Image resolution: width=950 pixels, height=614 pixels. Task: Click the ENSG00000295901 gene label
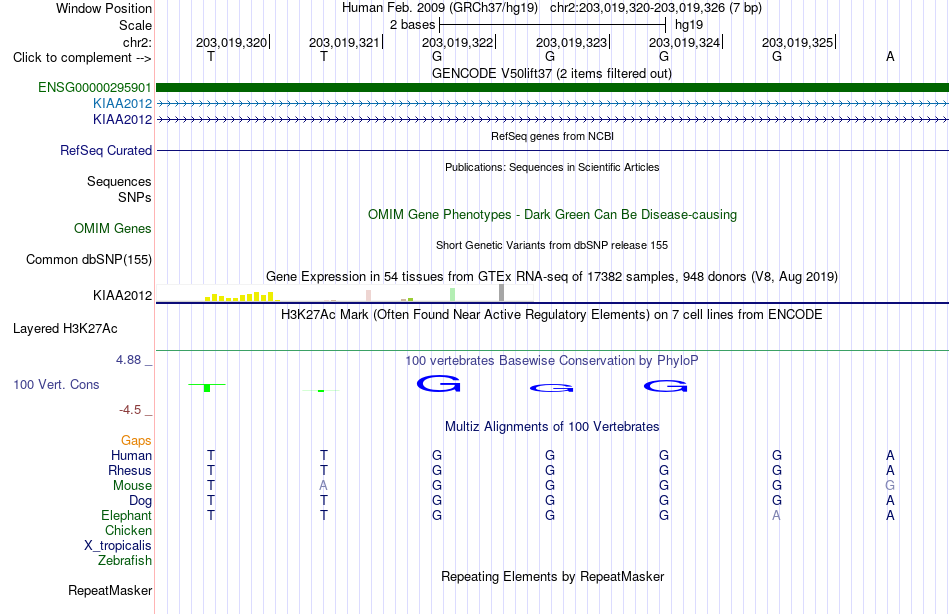pos(95,87)
